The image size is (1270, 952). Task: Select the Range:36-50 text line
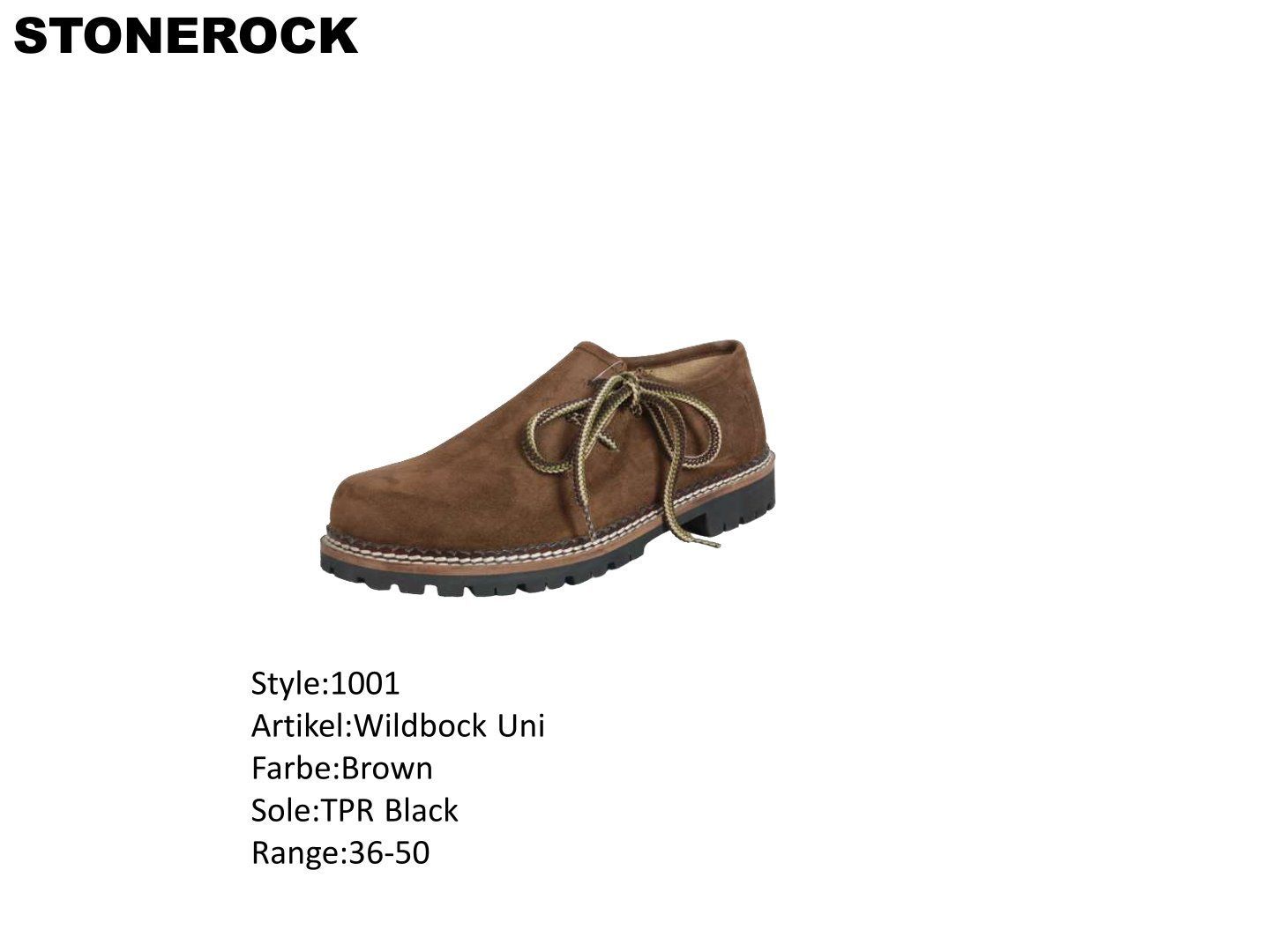340,852
